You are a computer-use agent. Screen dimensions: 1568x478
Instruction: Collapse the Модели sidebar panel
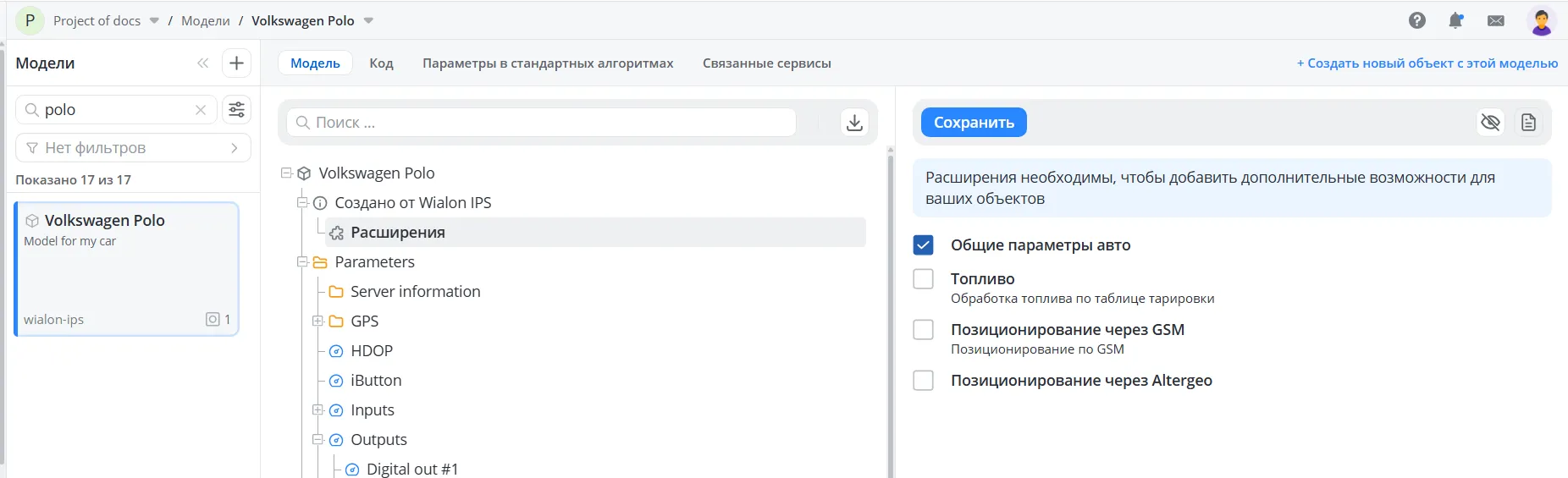click(x=203, y=63)
